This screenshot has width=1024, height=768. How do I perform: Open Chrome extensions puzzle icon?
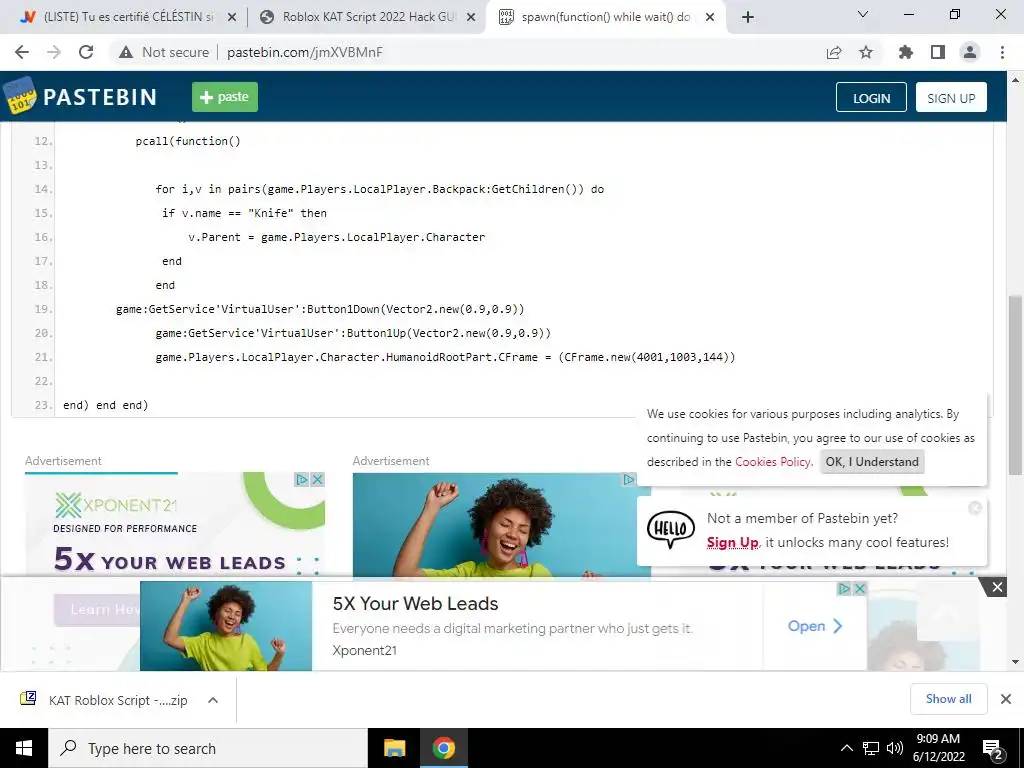pos(906,52)
